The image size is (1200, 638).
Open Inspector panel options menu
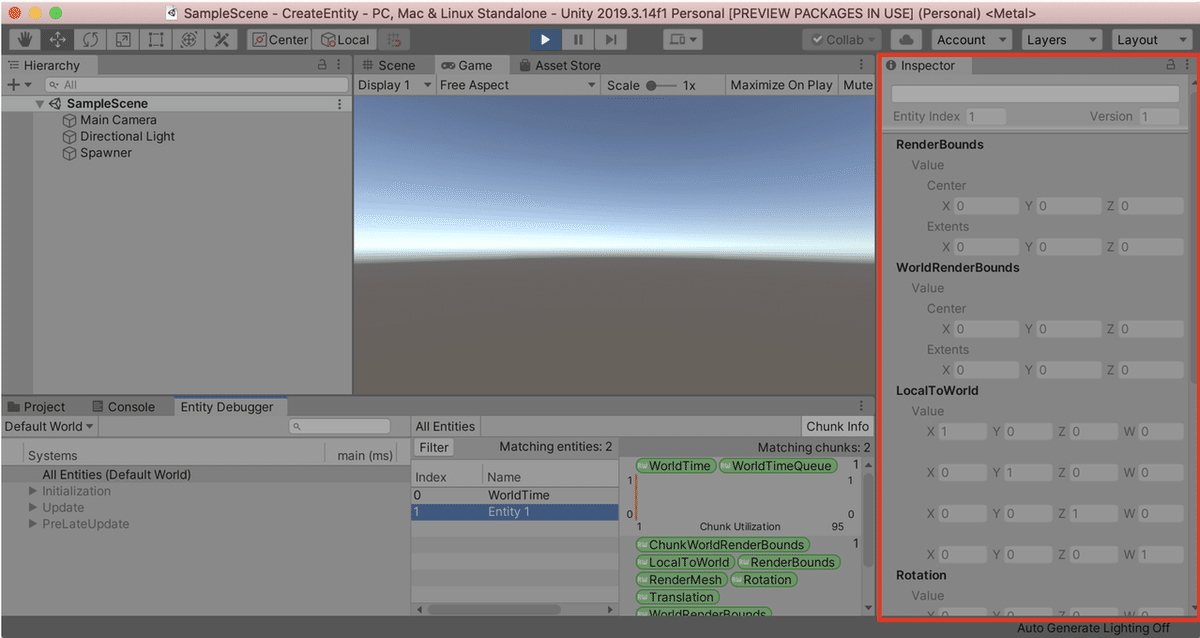1187,65
